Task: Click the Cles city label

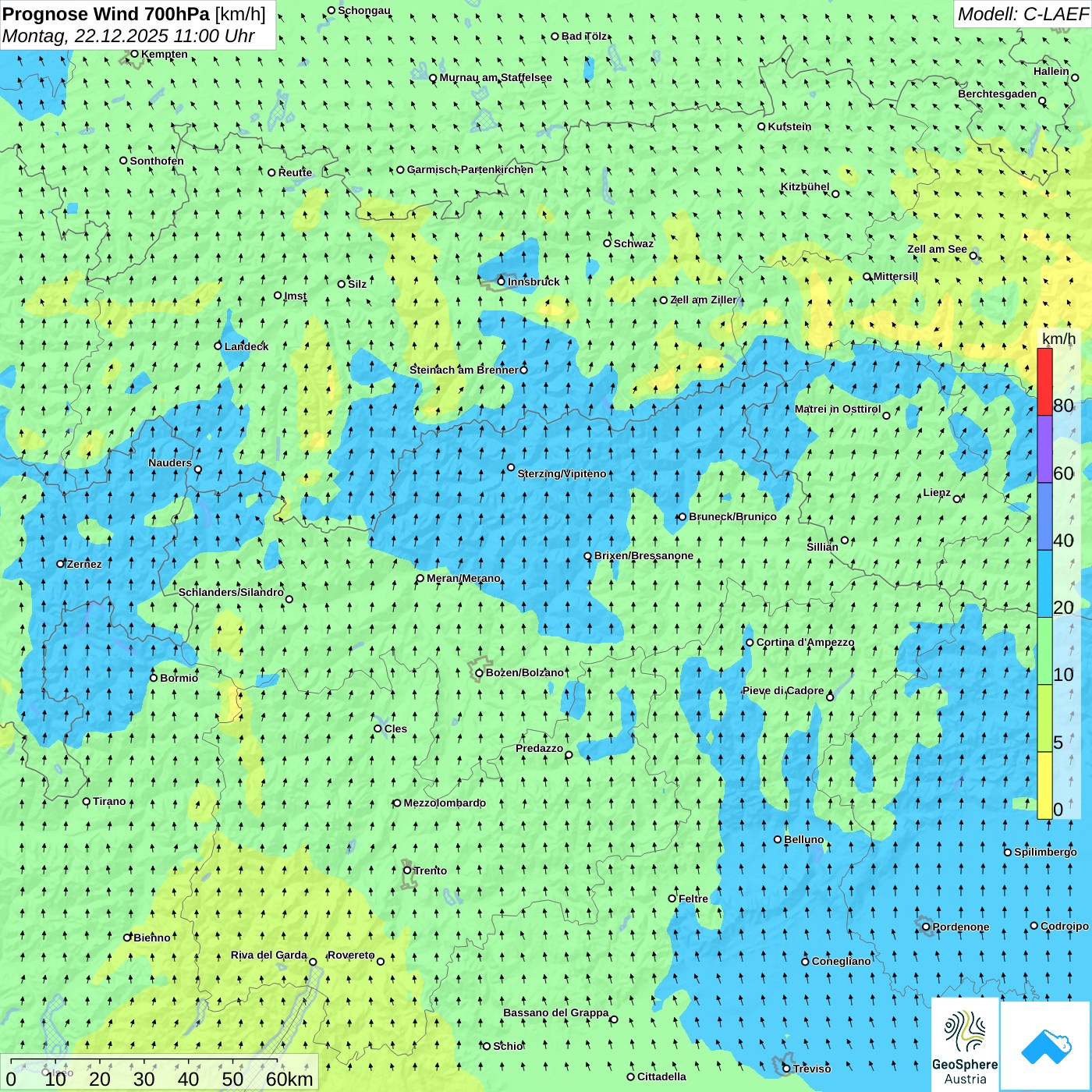Action: (x=395, y=729)
